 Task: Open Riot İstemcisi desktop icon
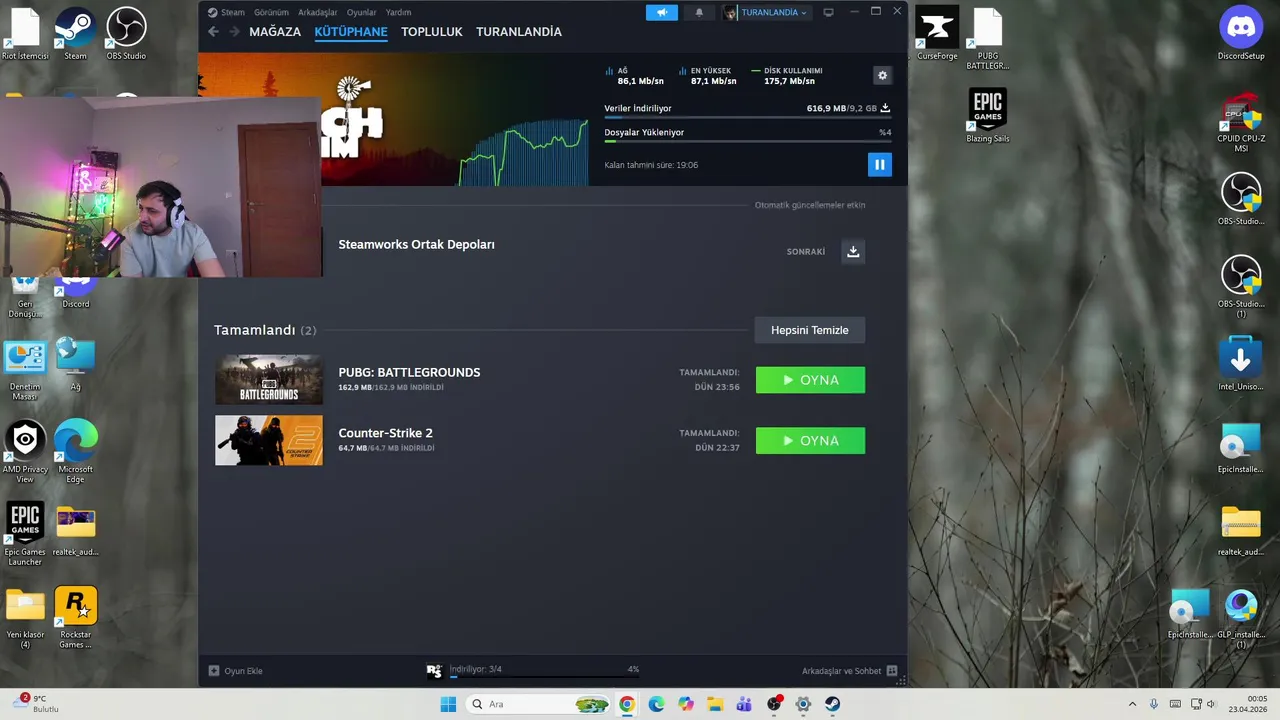pos(25,34)
